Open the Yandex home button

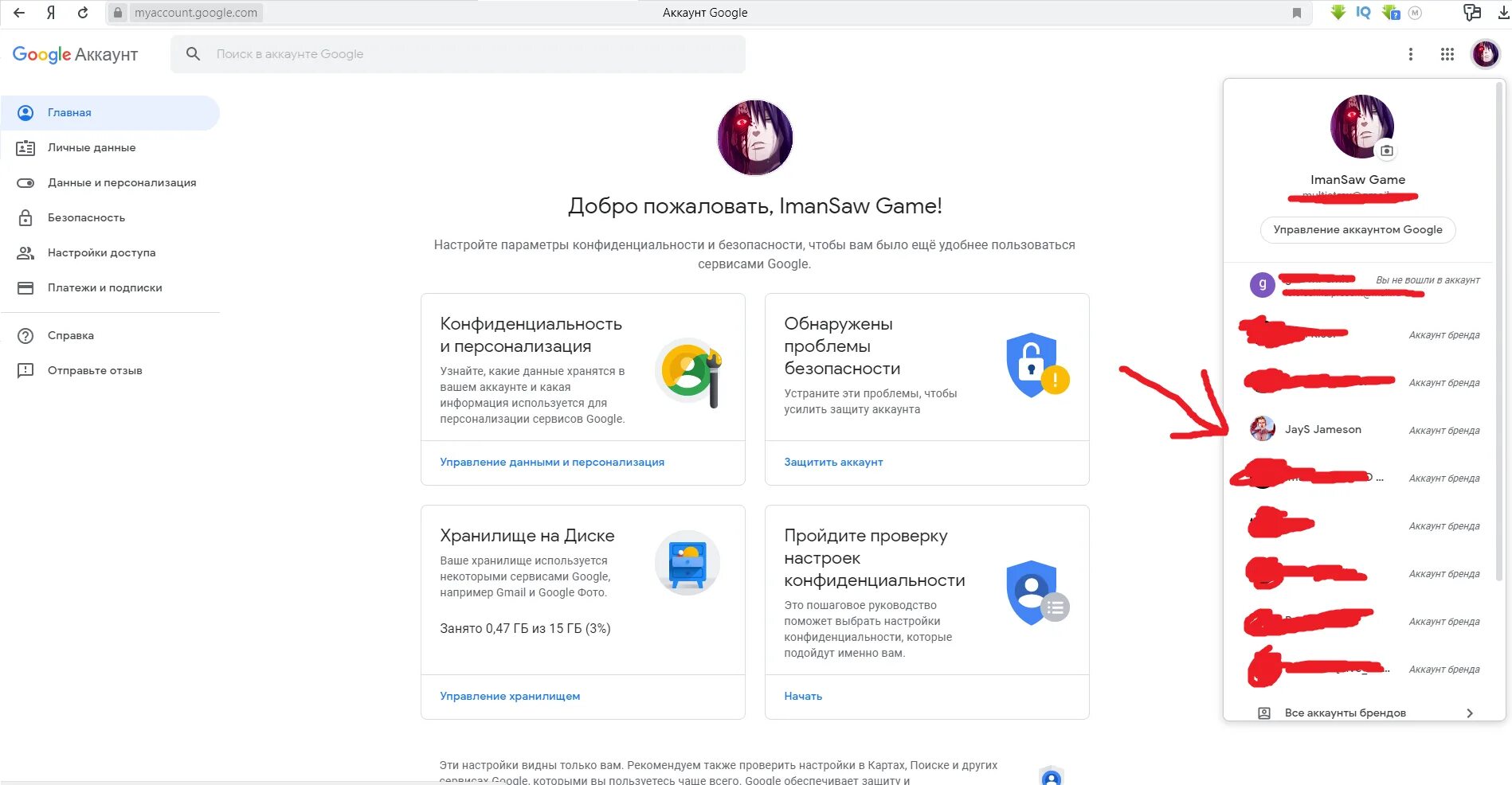coord(51,13)
